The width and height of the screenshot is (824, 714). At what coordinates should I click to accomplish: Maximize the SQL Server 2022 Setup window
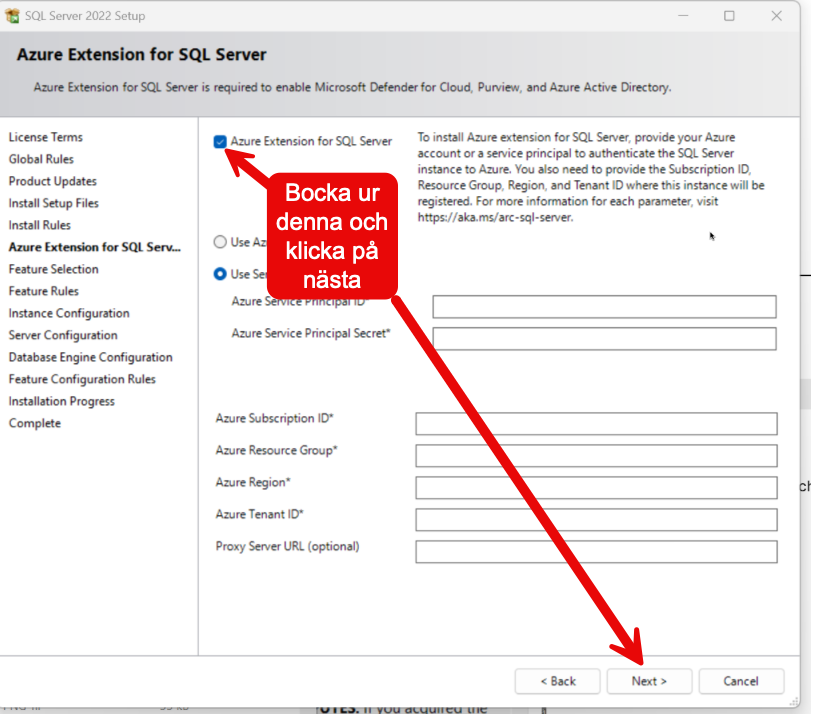point(729,16)
